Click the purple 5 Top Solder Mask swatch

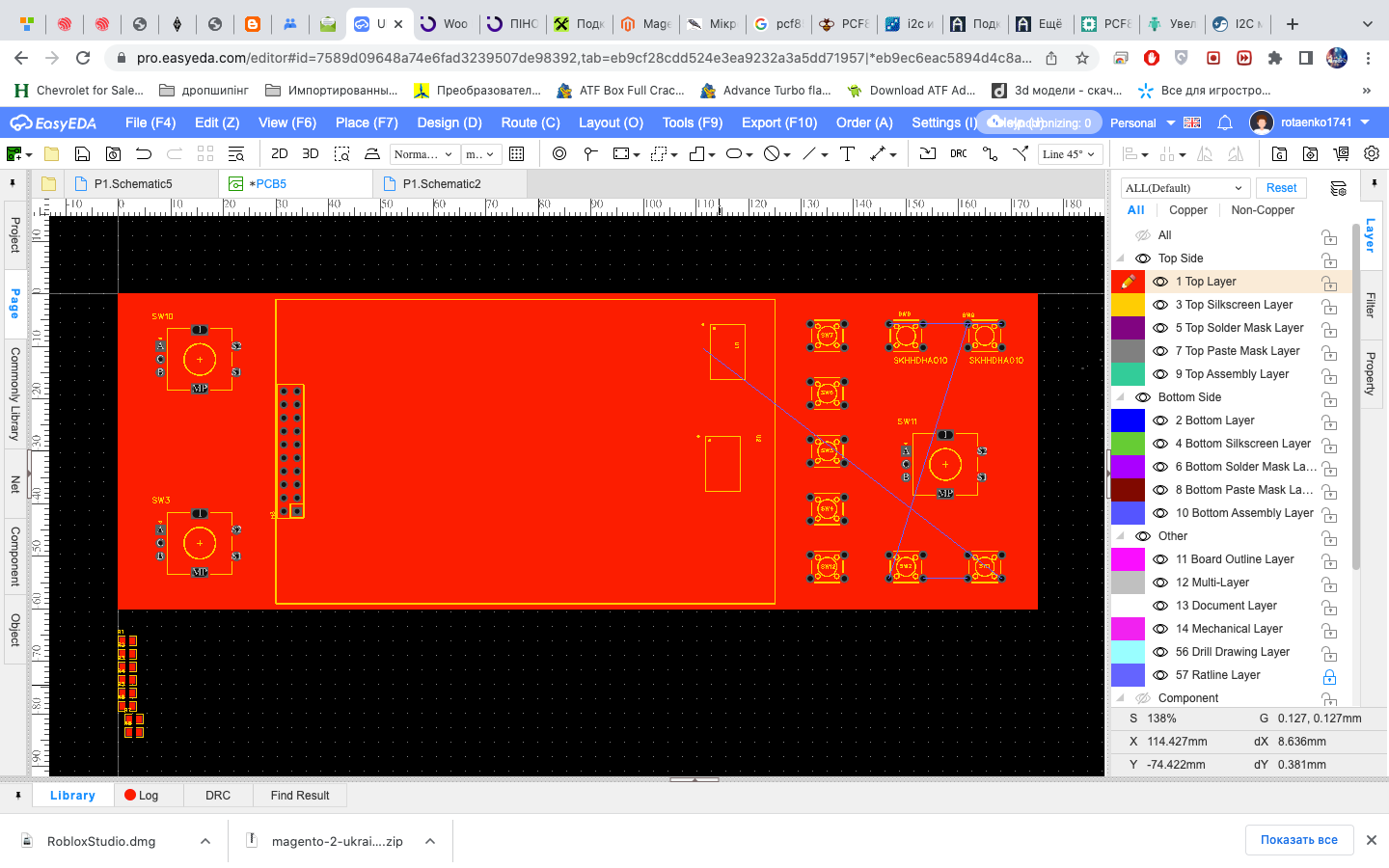coord(1128,328)
